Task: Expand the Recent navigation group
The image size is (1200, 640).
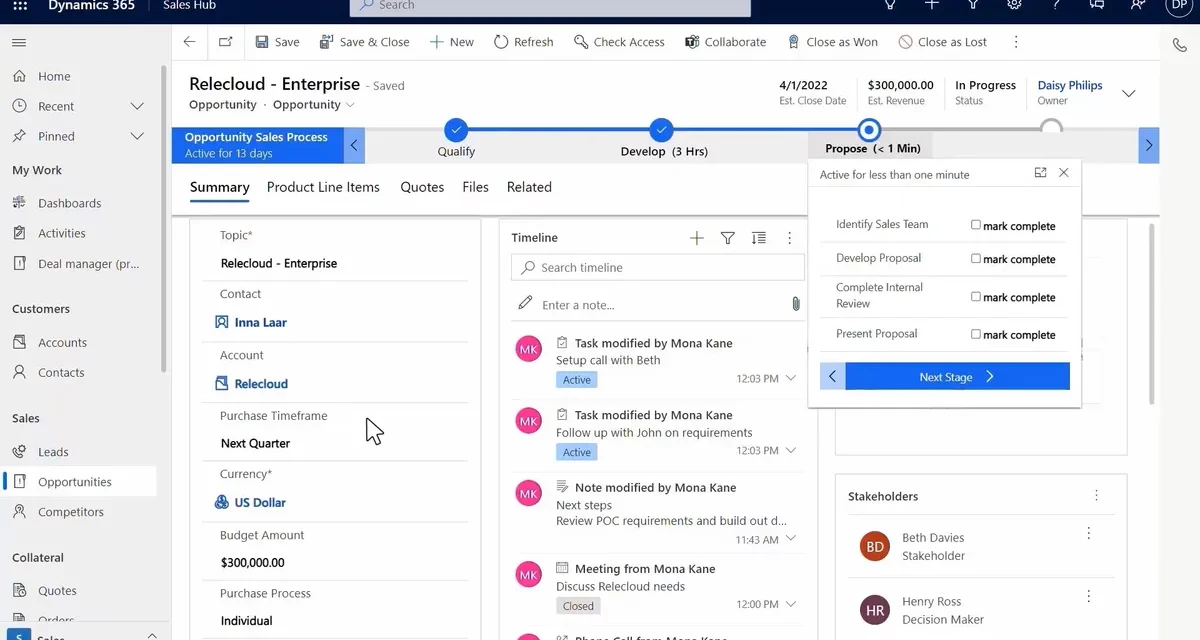Action: (138, 106)
